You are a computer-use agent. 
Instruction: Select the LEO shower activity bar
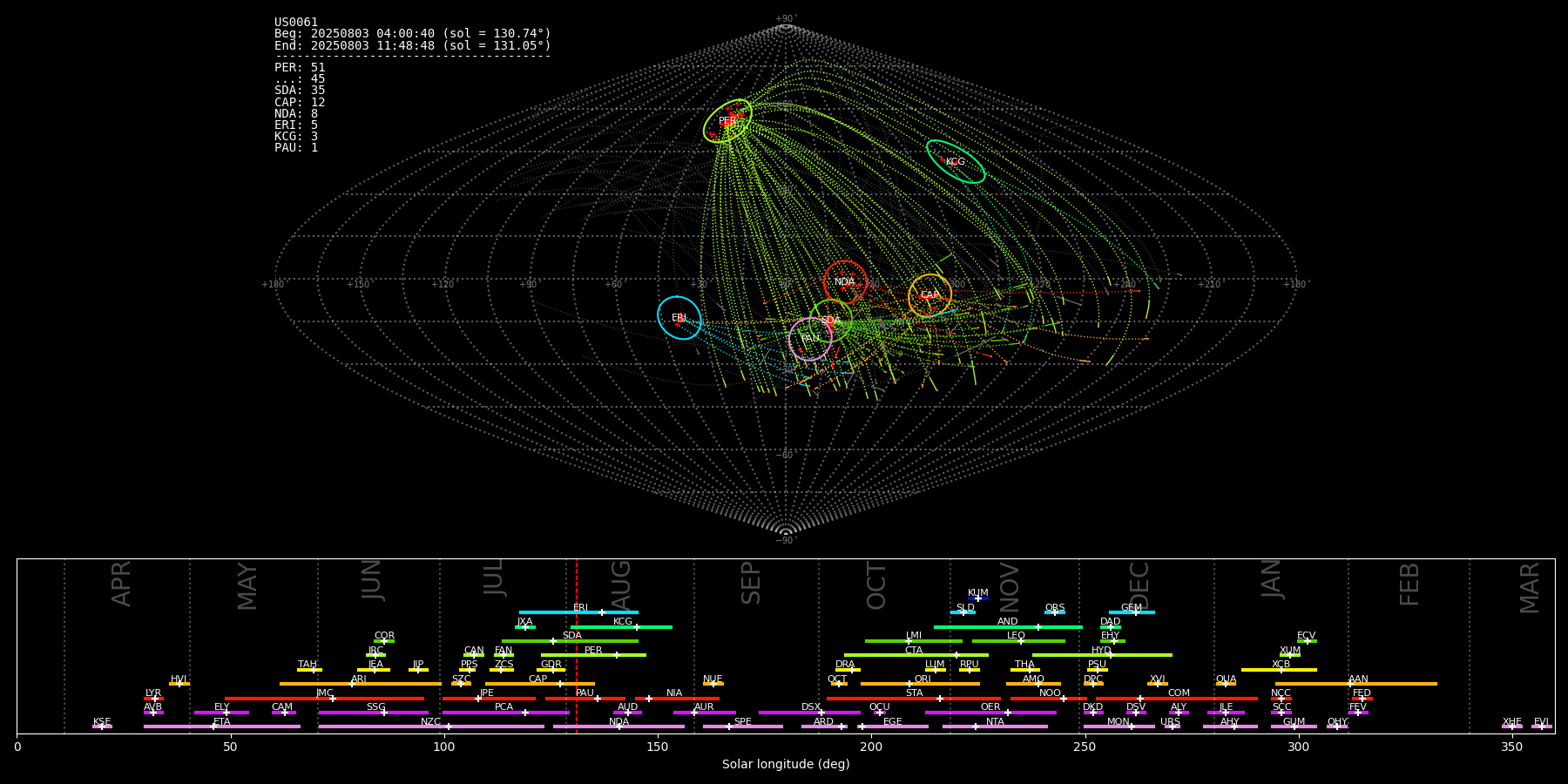point(1018,641)
